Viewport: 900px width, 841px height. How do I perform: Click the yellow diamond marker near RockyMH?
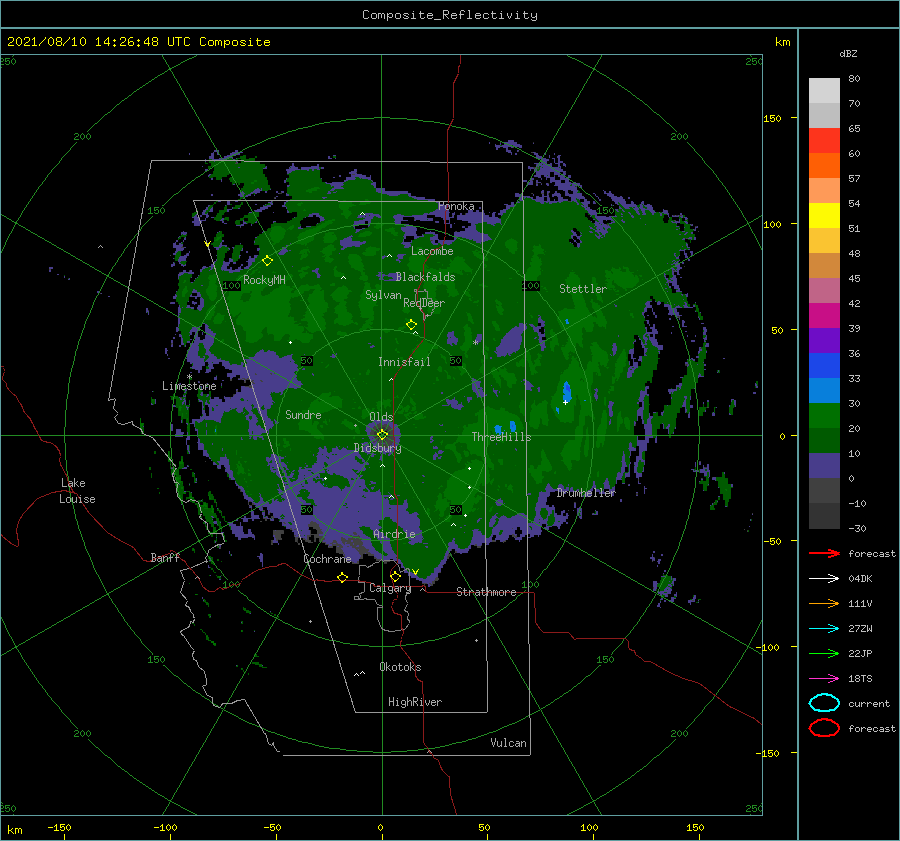[x=267, y=261]
